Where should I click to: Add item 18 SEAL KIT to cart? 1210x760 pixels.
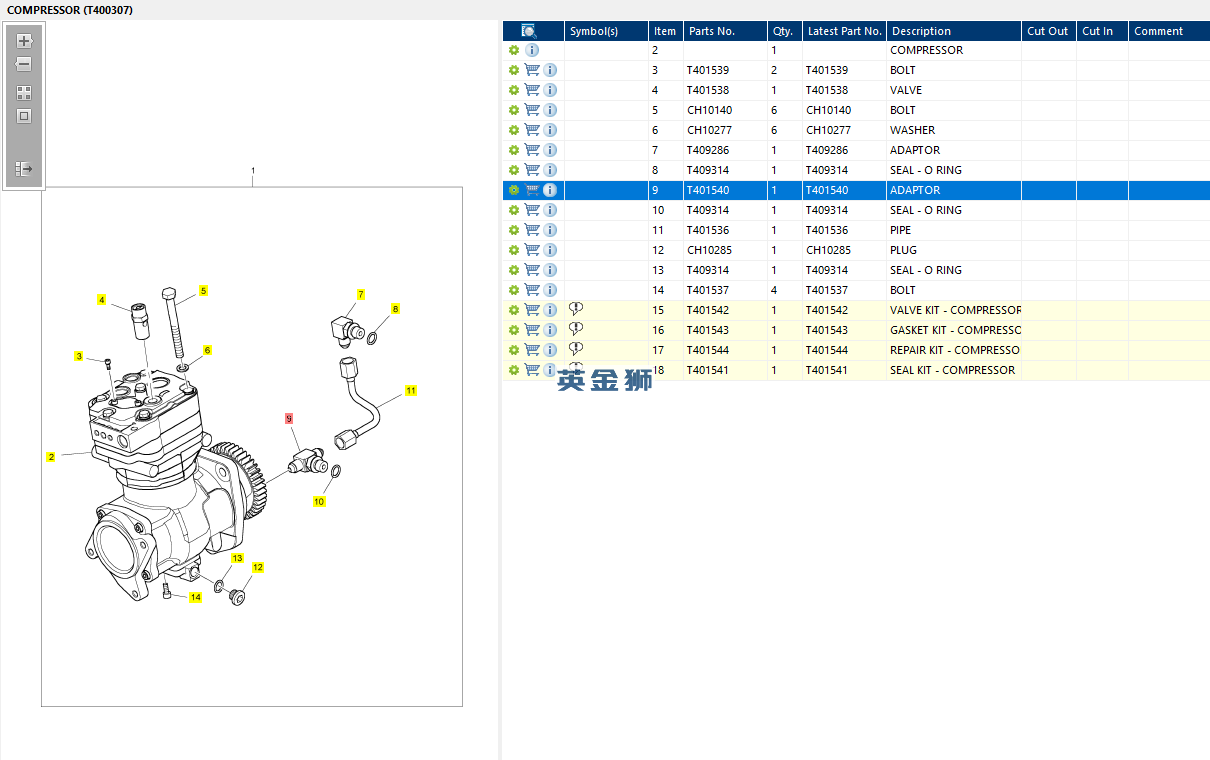point(532,370)
